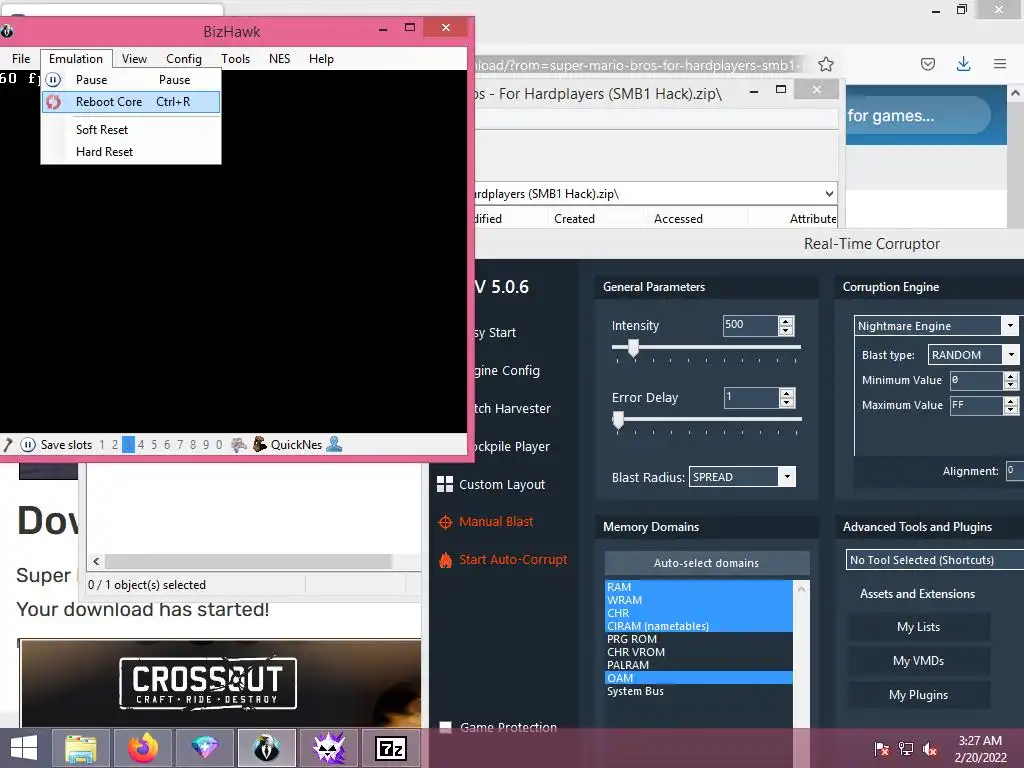Decrease Maximum Value spinner
Viewport: 1024px width, 768px height.
[x=1010, y=410]
